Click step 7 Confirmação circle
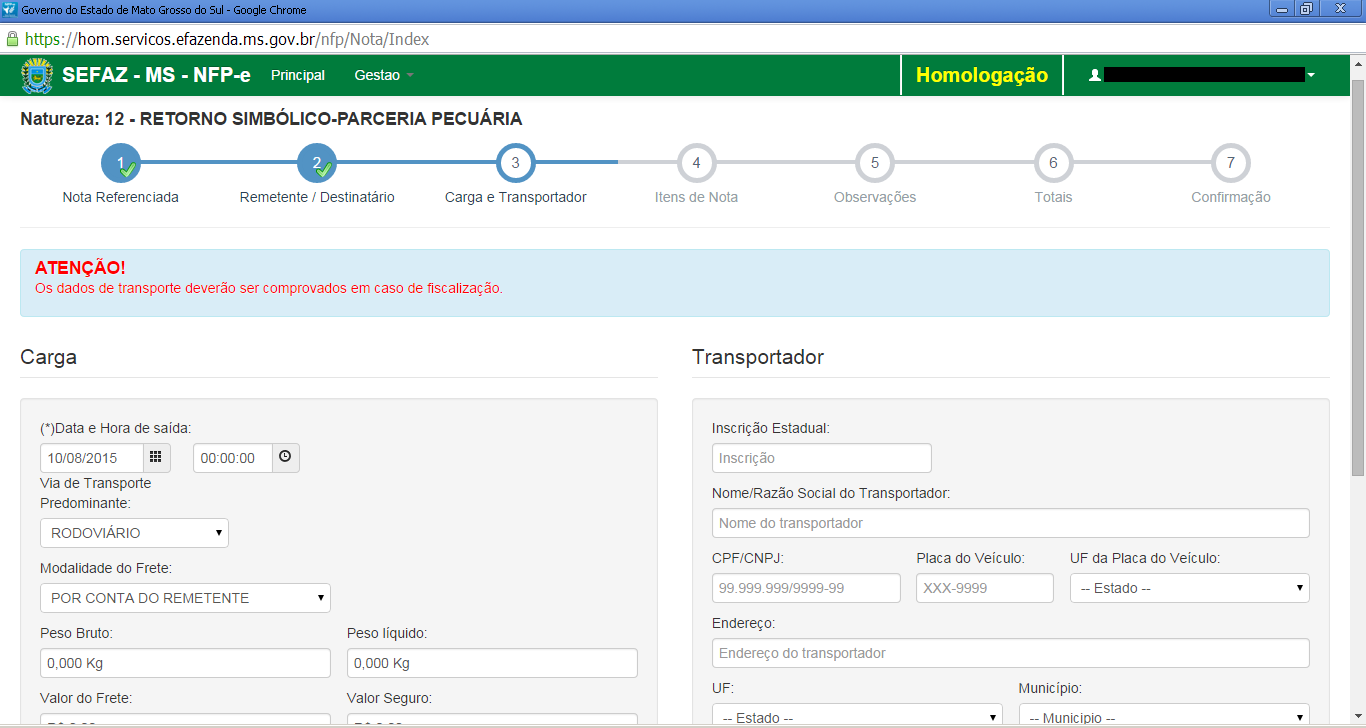The height and width of the screenshot is (728, 1366). coord(1230,163)
